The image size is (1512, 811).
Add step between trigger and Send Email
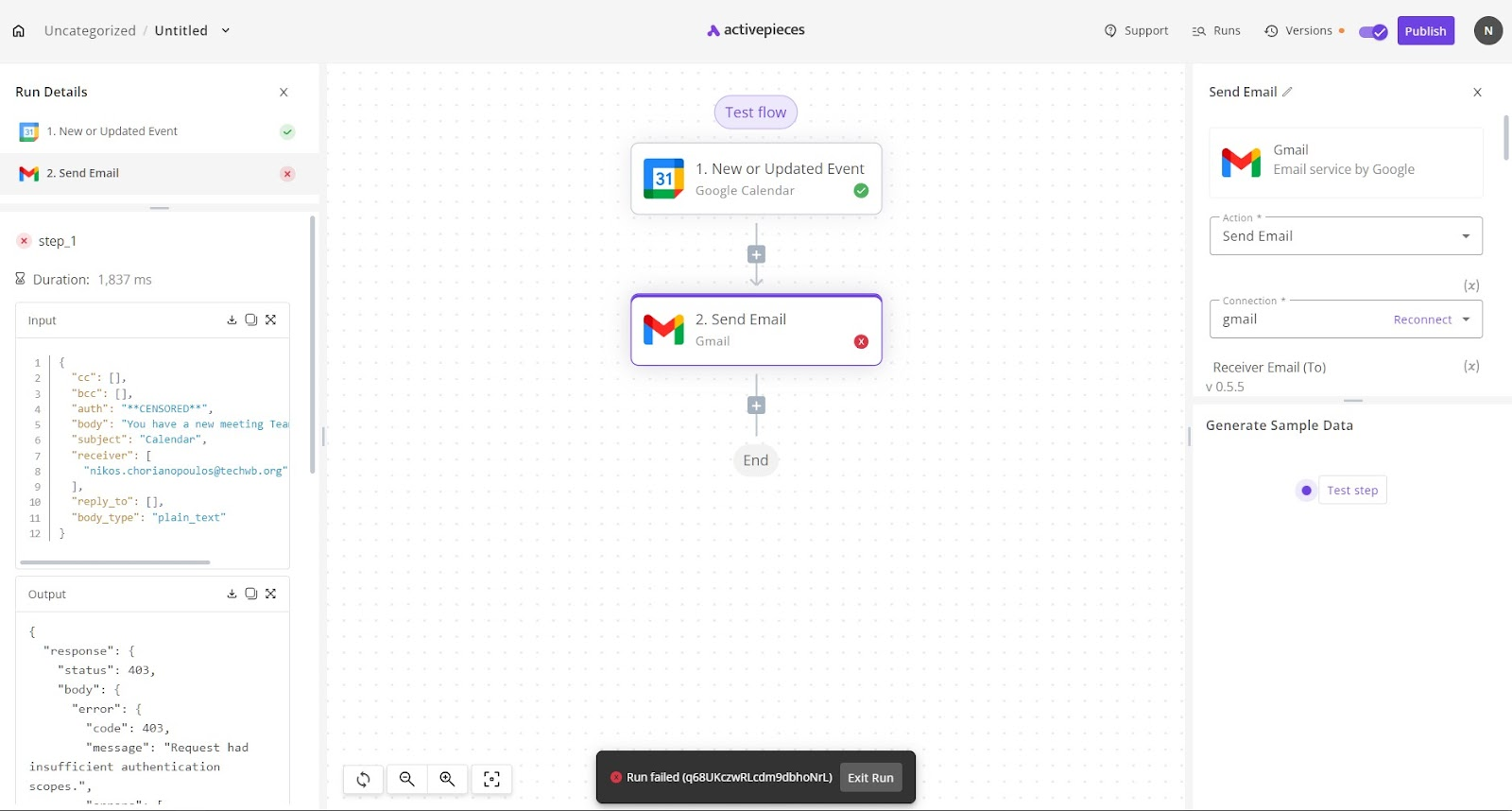pos(756,254)
